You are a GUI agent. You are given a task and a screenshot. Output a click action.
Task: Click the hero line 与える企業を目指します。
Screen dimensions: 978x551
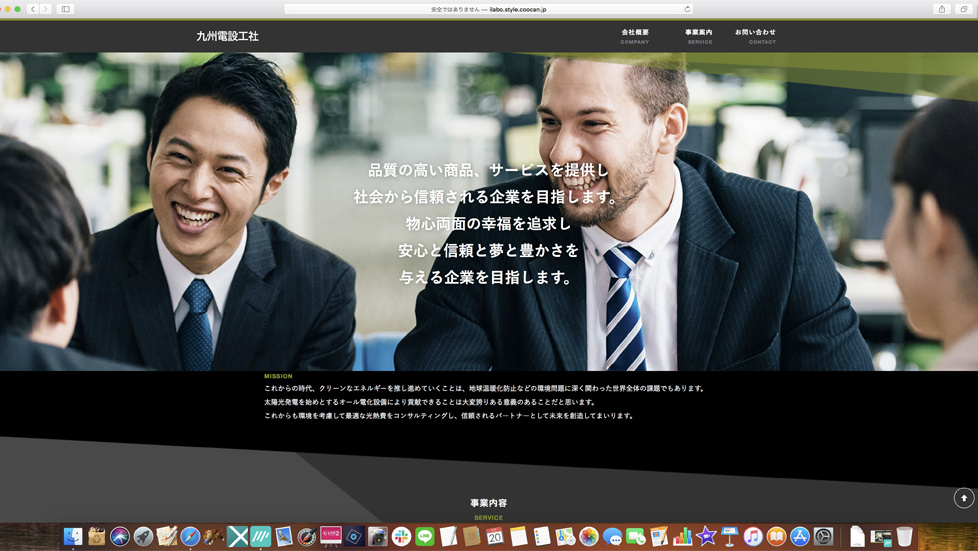click(486, 277)
